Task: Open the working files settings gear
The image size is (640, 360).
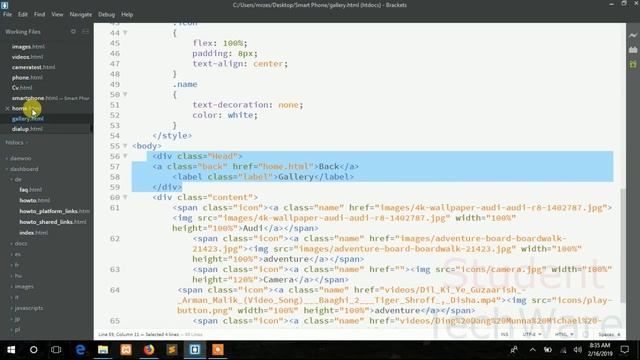Action: tap(73, 31)
